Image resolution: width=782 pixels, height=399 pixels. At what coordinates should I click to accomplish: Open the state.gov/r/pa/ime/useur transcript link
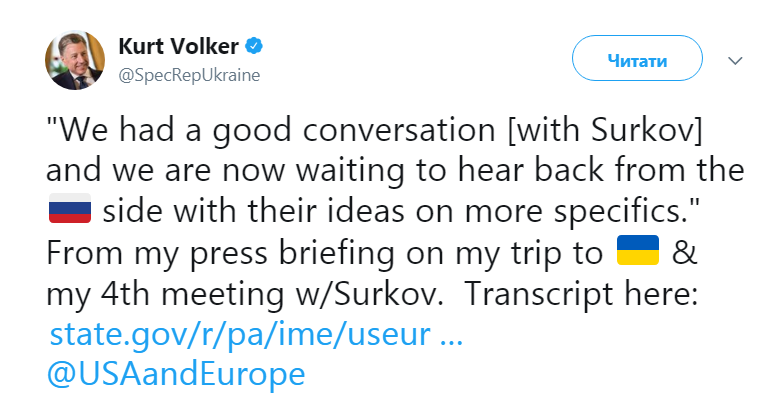pos(240,334)
